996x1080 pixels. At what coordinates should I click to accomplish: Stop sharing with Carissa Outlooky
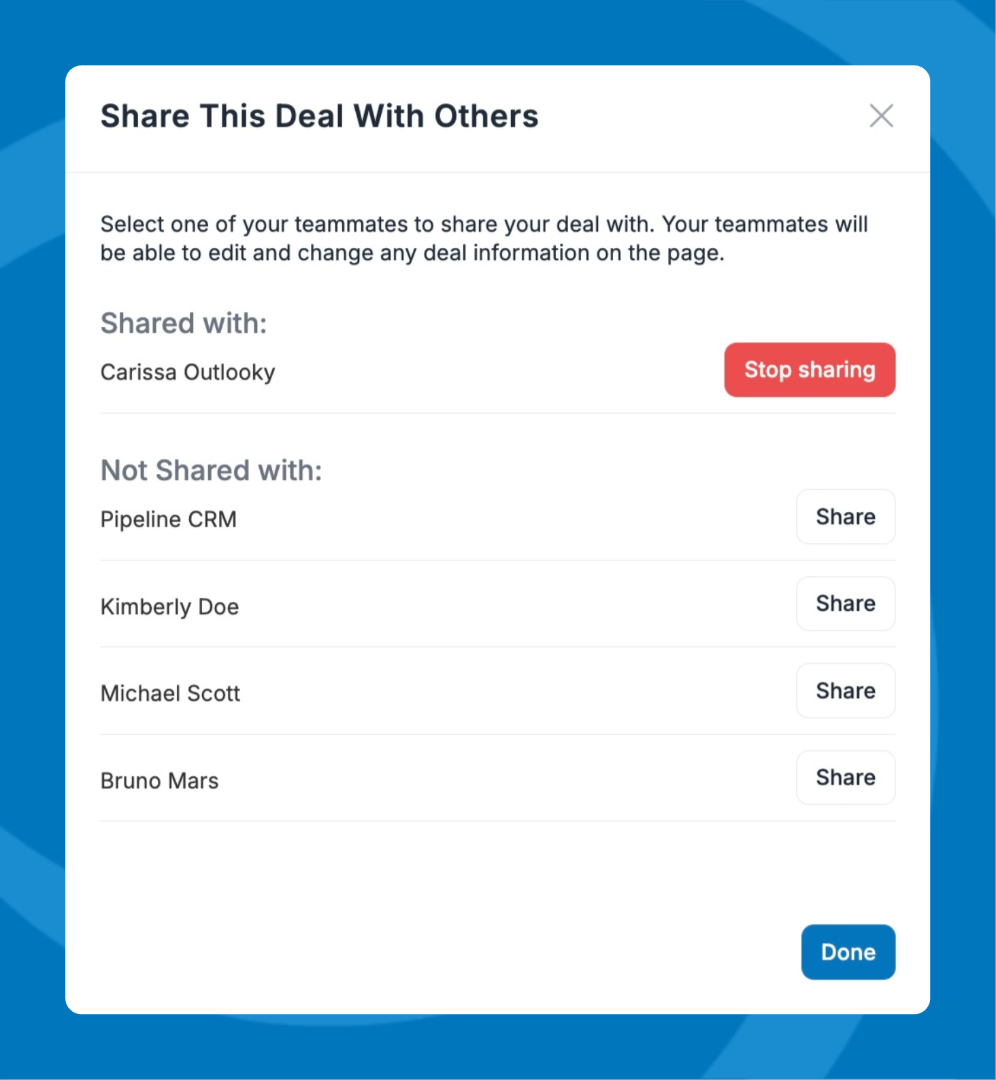click(809, 370)
